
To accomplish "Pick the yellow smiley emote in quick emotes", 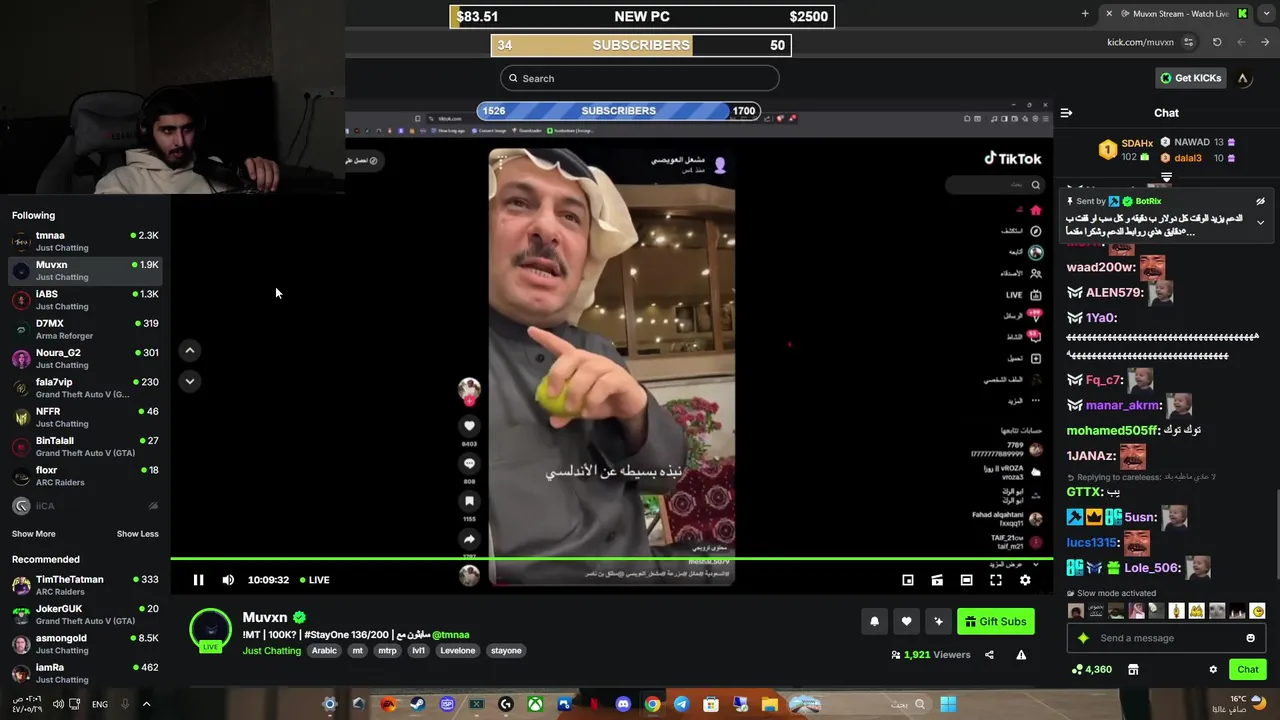I will click(1258, 611).
